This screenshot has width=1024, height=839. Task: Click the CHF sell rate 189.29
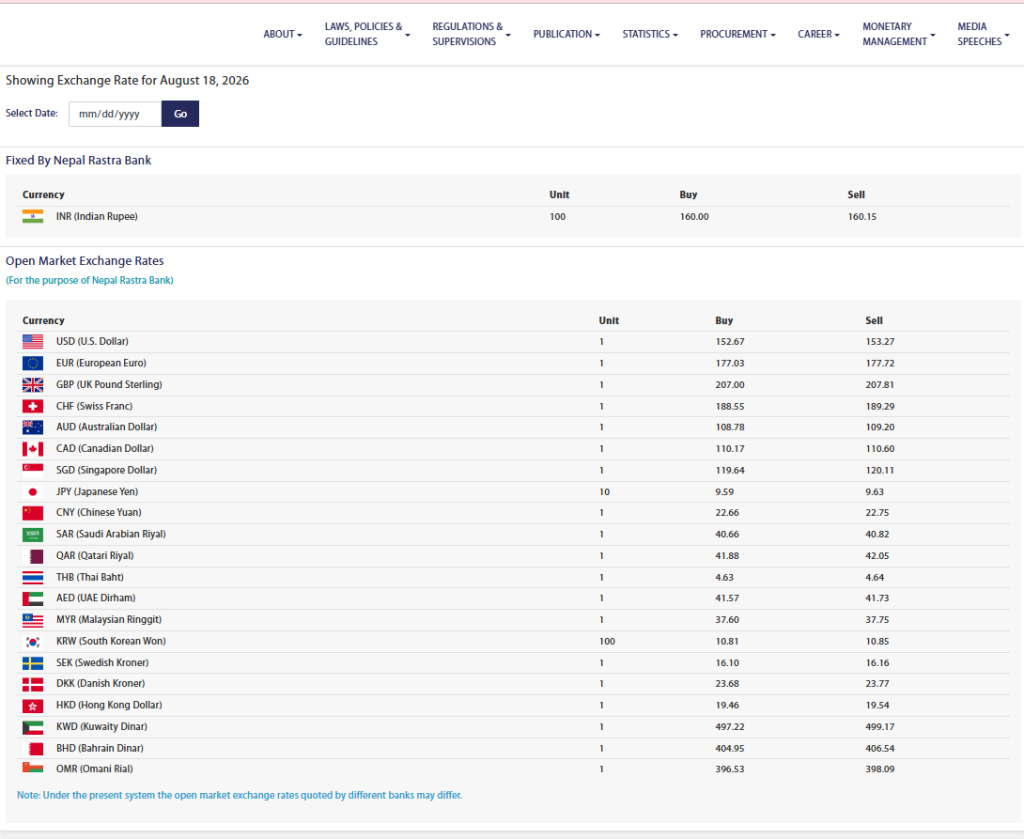click(x=880, y=406)
